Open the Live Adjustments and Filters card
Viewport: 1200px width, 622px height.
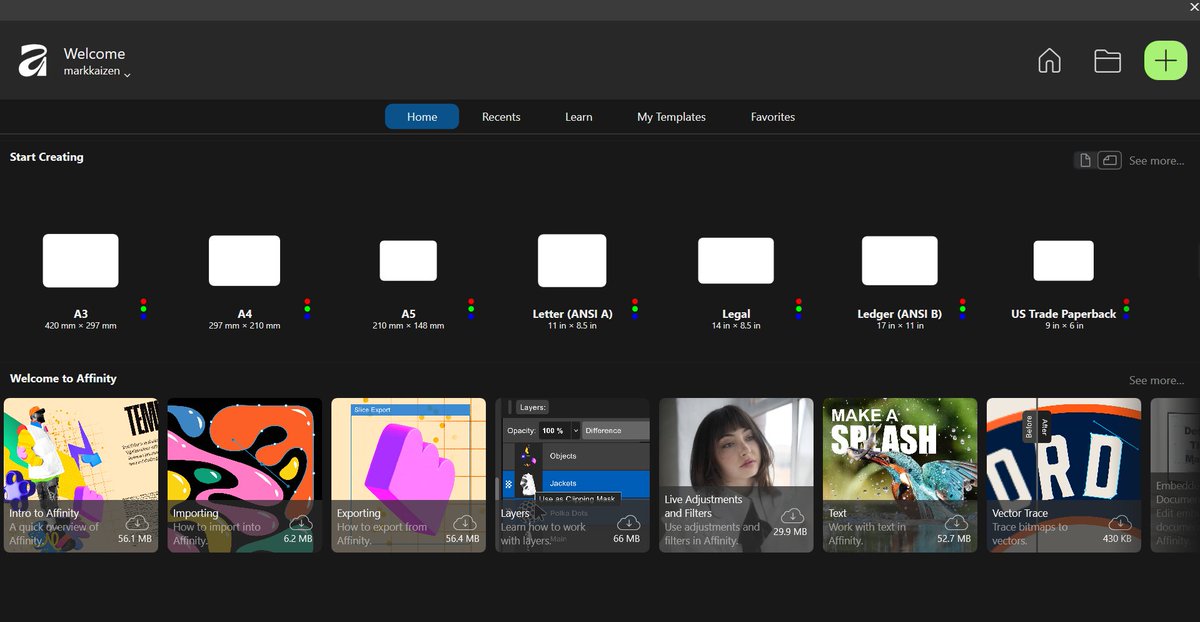(x=737, y=475)
